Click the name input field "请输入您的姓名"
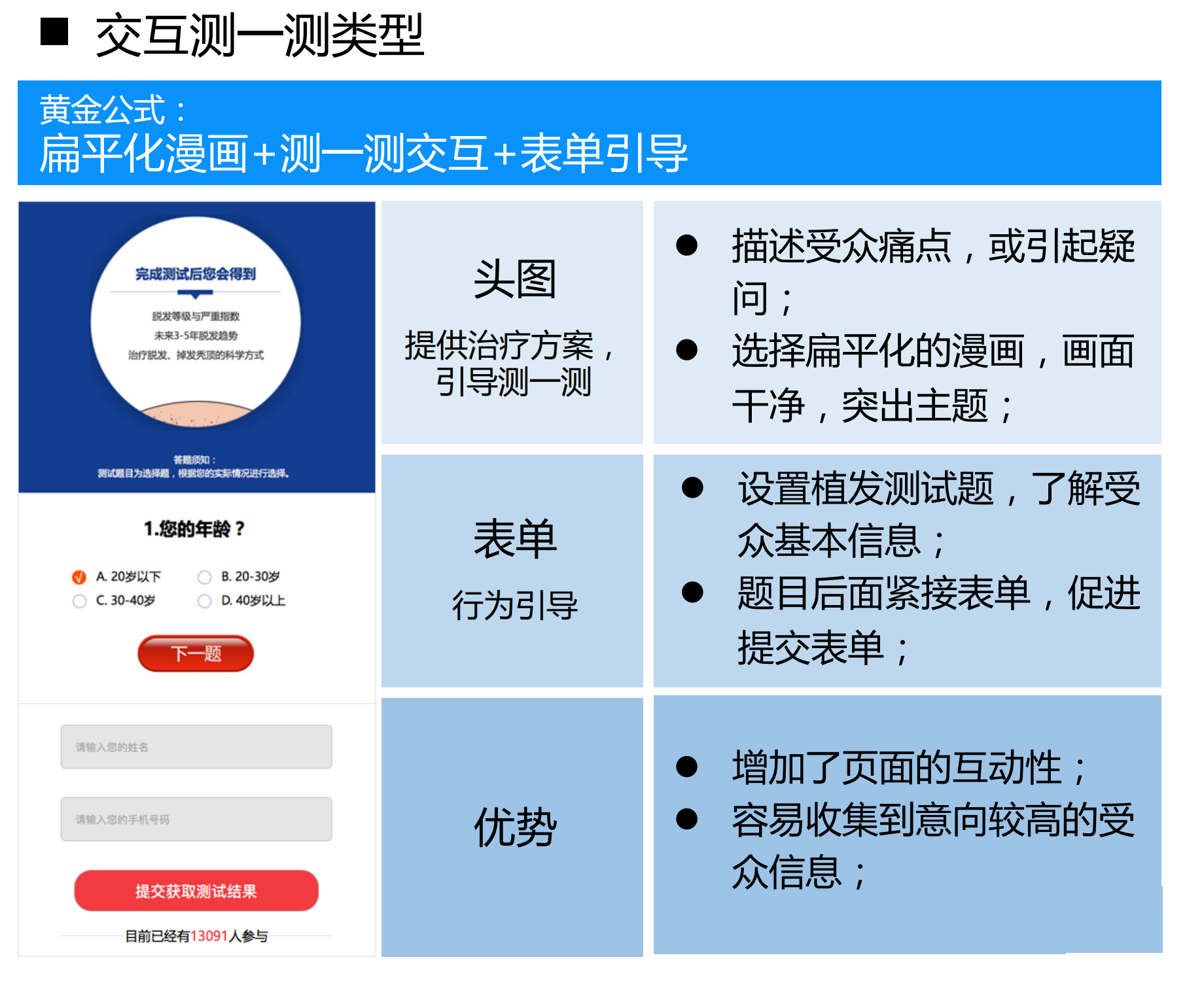This screenshot has width=1204, height=1002. pyautogui.click(x=195, y=747)
